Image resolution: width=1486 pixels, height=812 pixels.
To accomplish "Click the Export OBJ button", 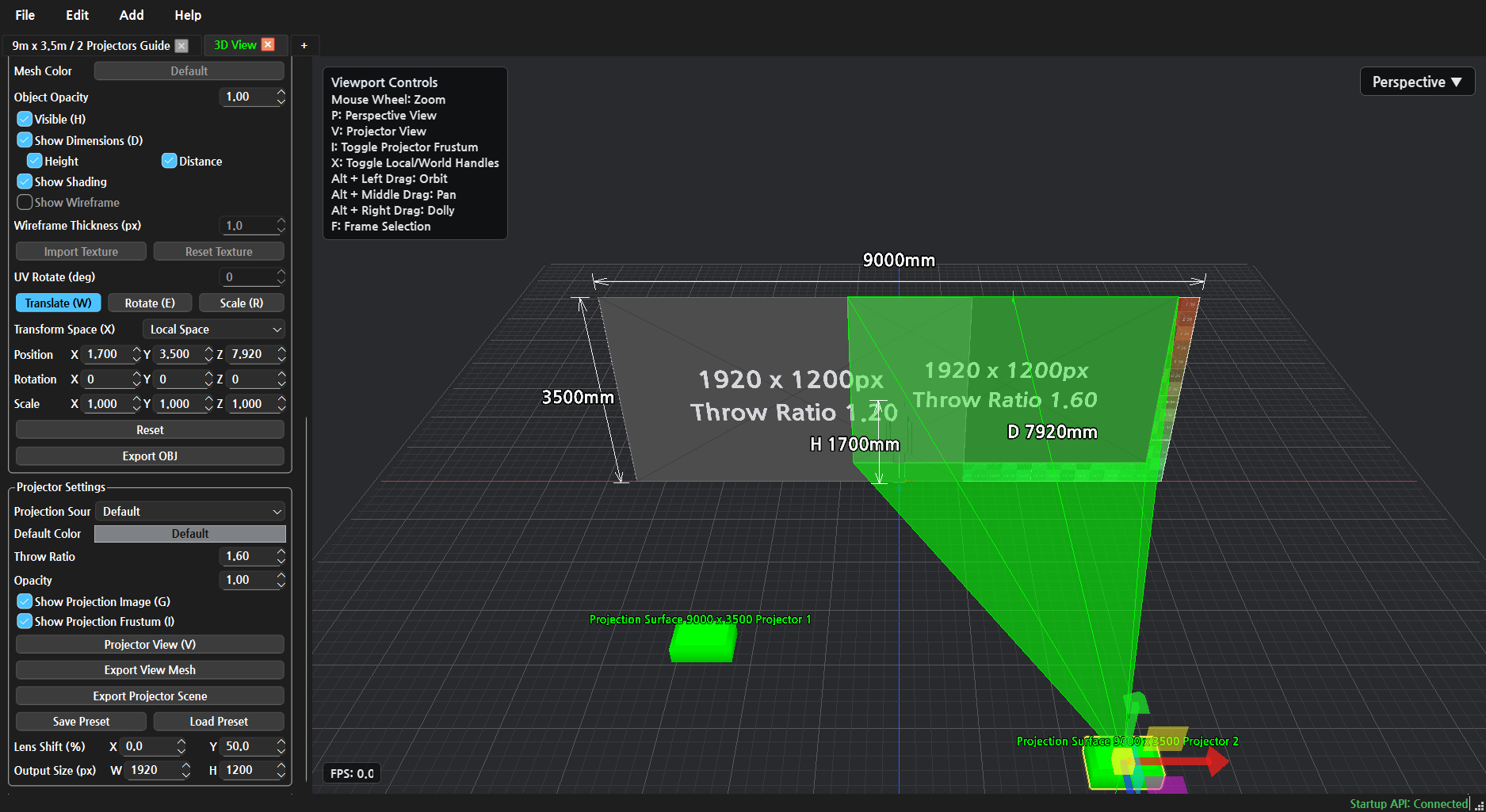I will (x=150, y=456).
